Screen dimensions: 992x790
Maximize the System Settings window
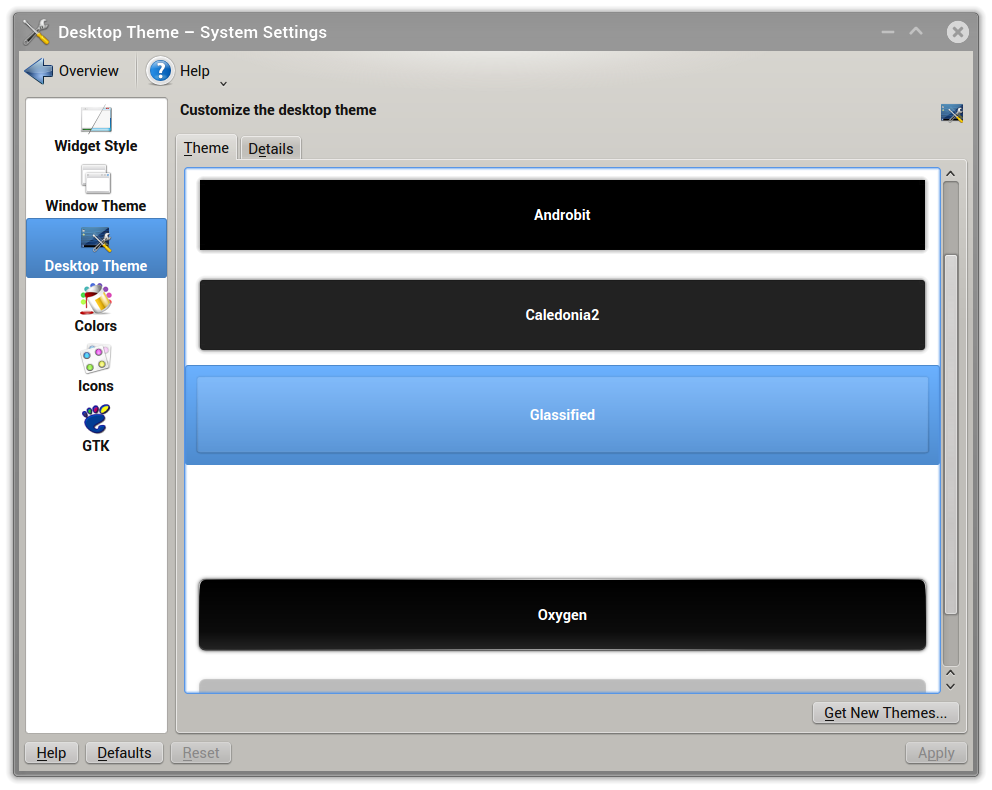point(916,31)
